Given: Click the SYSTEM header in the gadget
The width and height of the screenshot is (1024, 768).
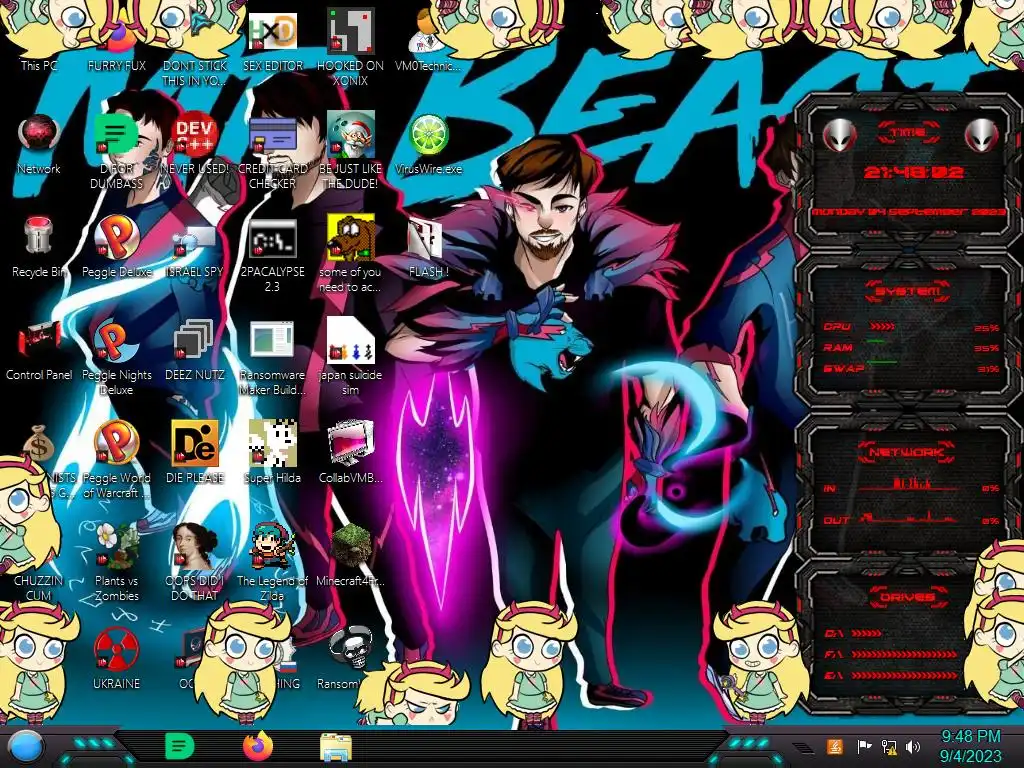Looking at the screenshot, I should tap(908, 291).
